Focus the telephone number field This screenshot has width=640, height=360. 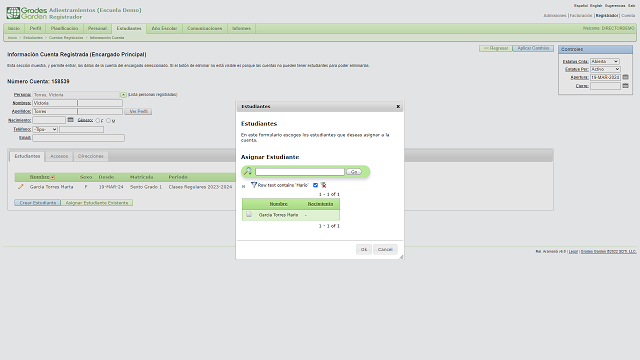81,129
